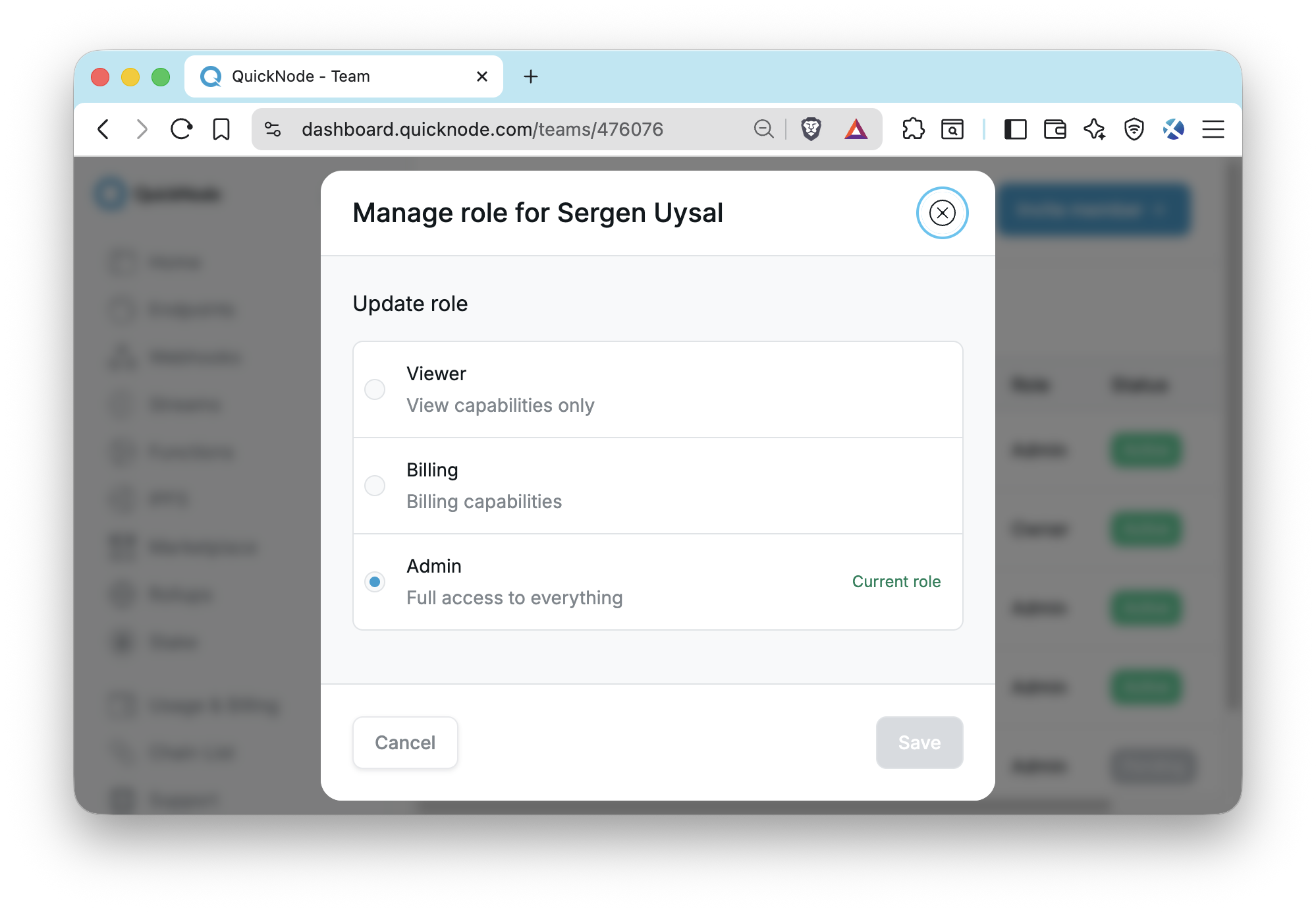Open the Brave Wallet icon

1055,129
